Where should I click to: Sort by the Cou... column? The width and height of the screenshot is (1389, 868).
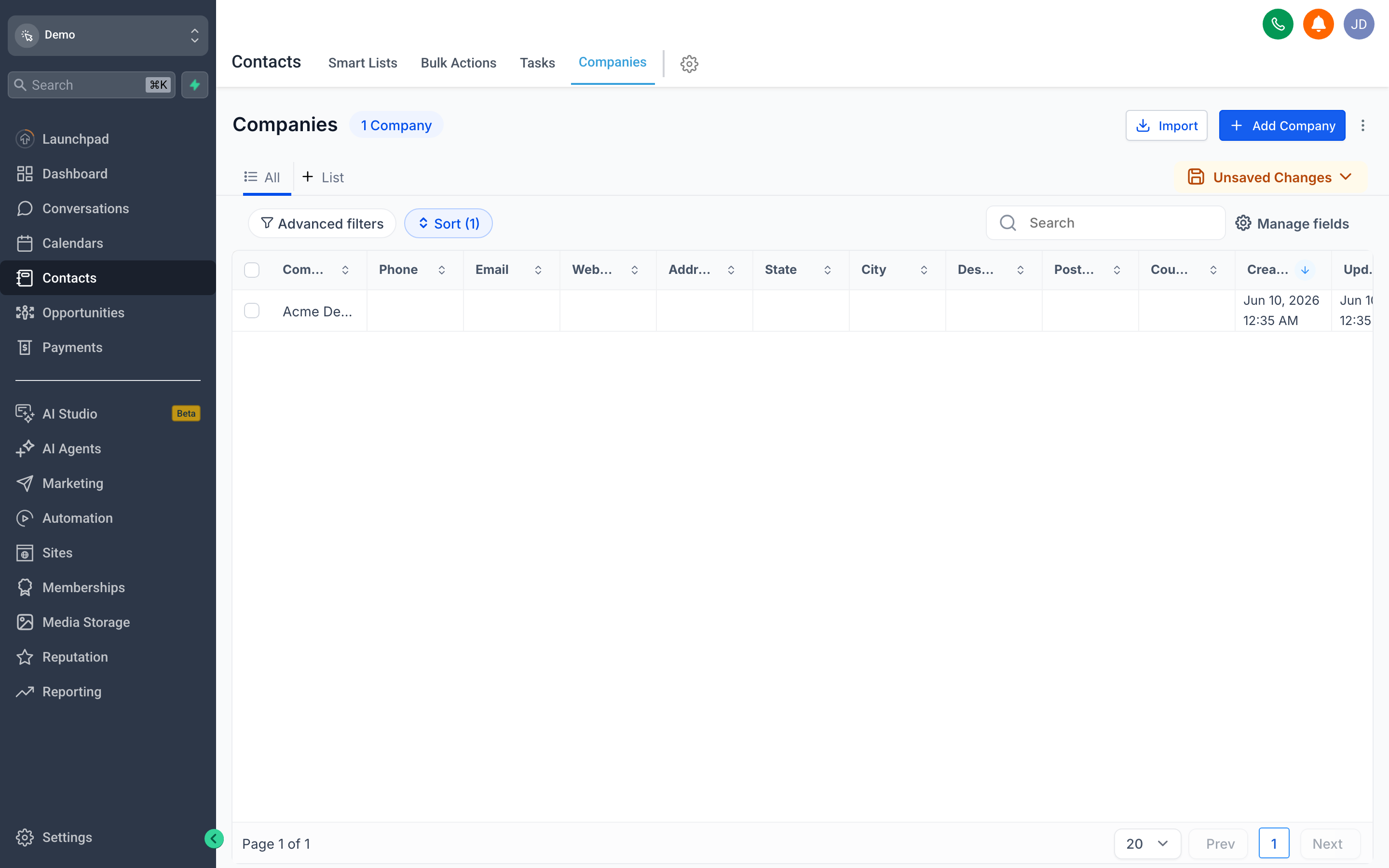pyautogui.click(x=1213, y=270)
